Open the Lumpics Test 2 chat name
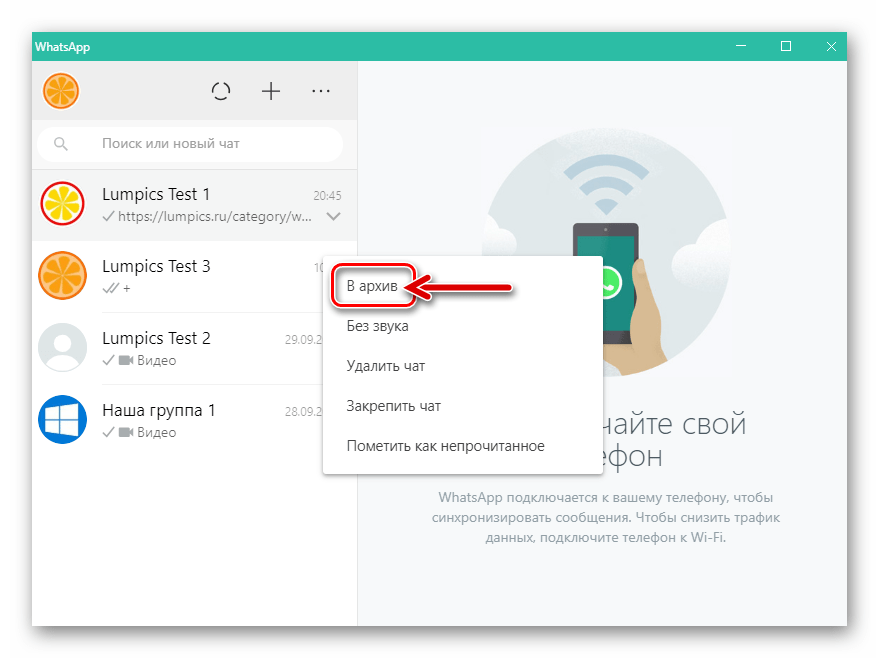Screen dimensions: 879x658 156,338
